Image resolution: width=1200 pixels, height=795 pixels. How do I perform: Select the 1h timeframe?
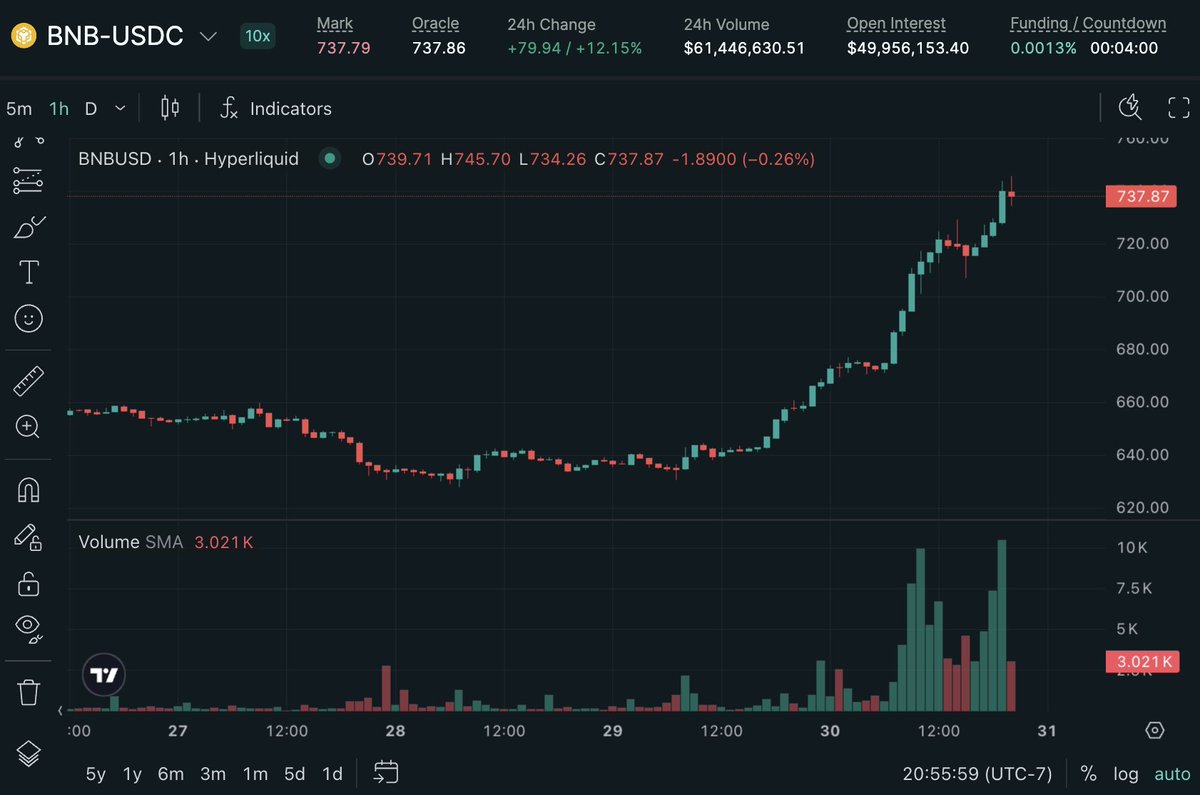point(59,108)
